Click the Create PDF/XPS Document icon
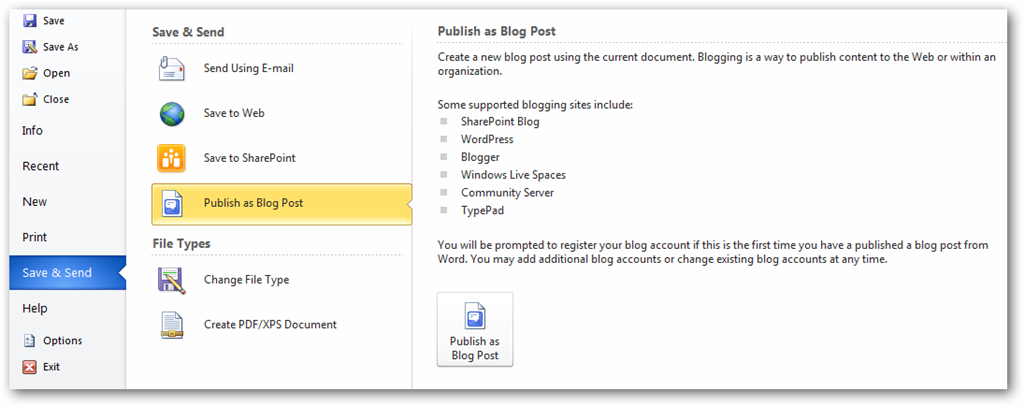This screenshot has height=406, width=1024. pyautogui.click(x=171, y=325)
